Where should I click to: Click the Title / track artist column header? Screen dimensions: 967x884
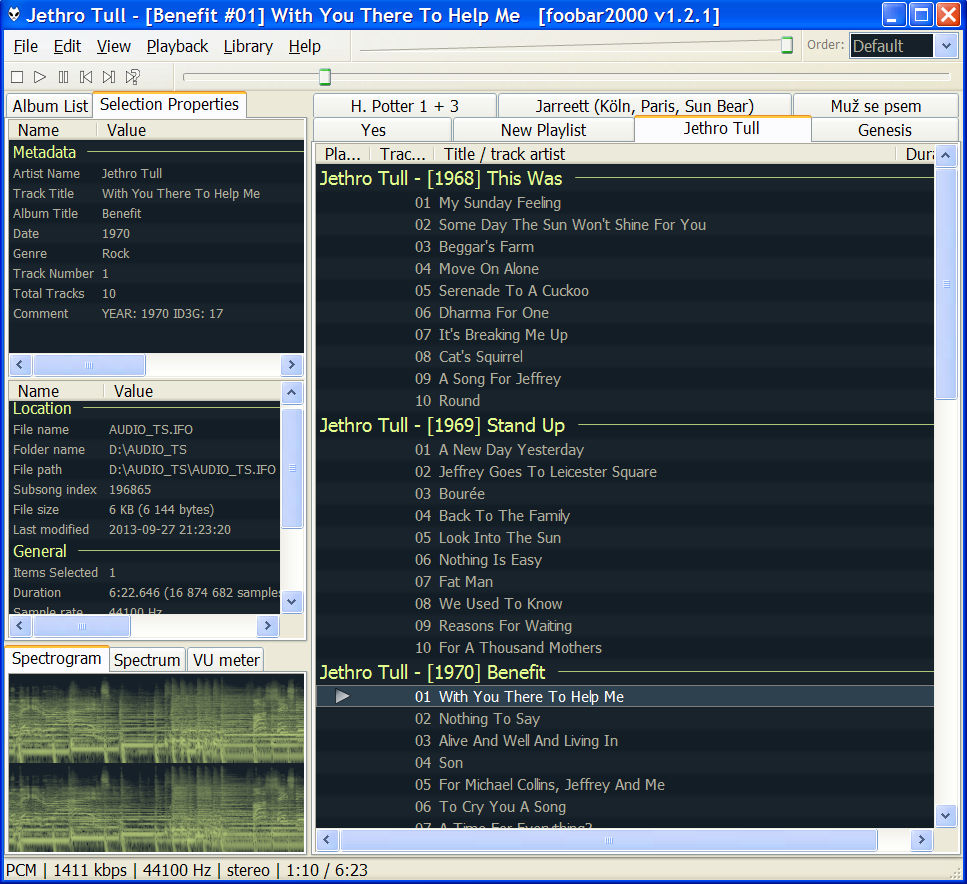tap(504, 154)
